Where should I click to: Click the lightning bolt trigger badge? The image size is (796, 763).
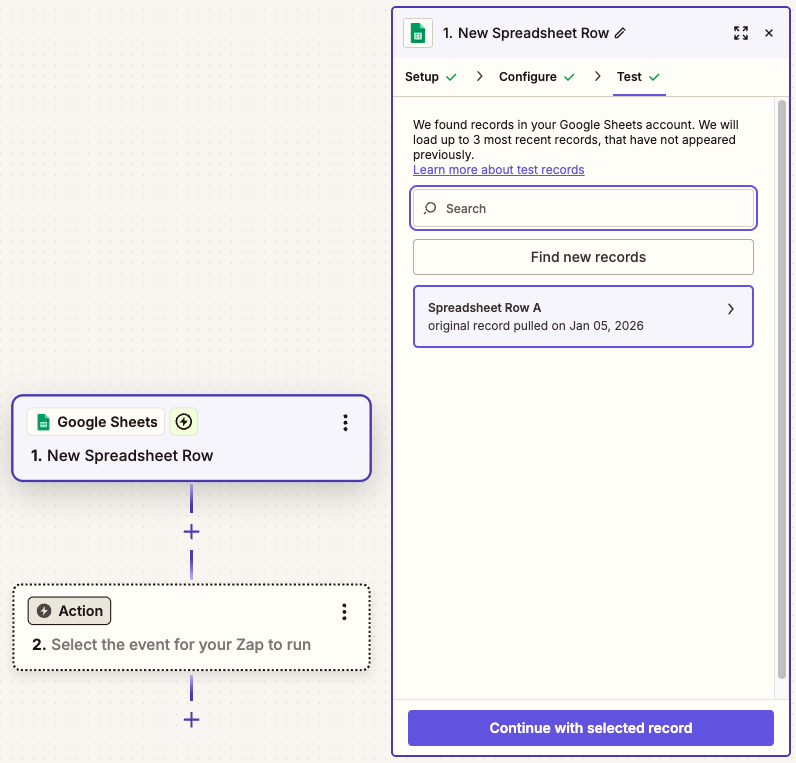[x=184, y=422]
